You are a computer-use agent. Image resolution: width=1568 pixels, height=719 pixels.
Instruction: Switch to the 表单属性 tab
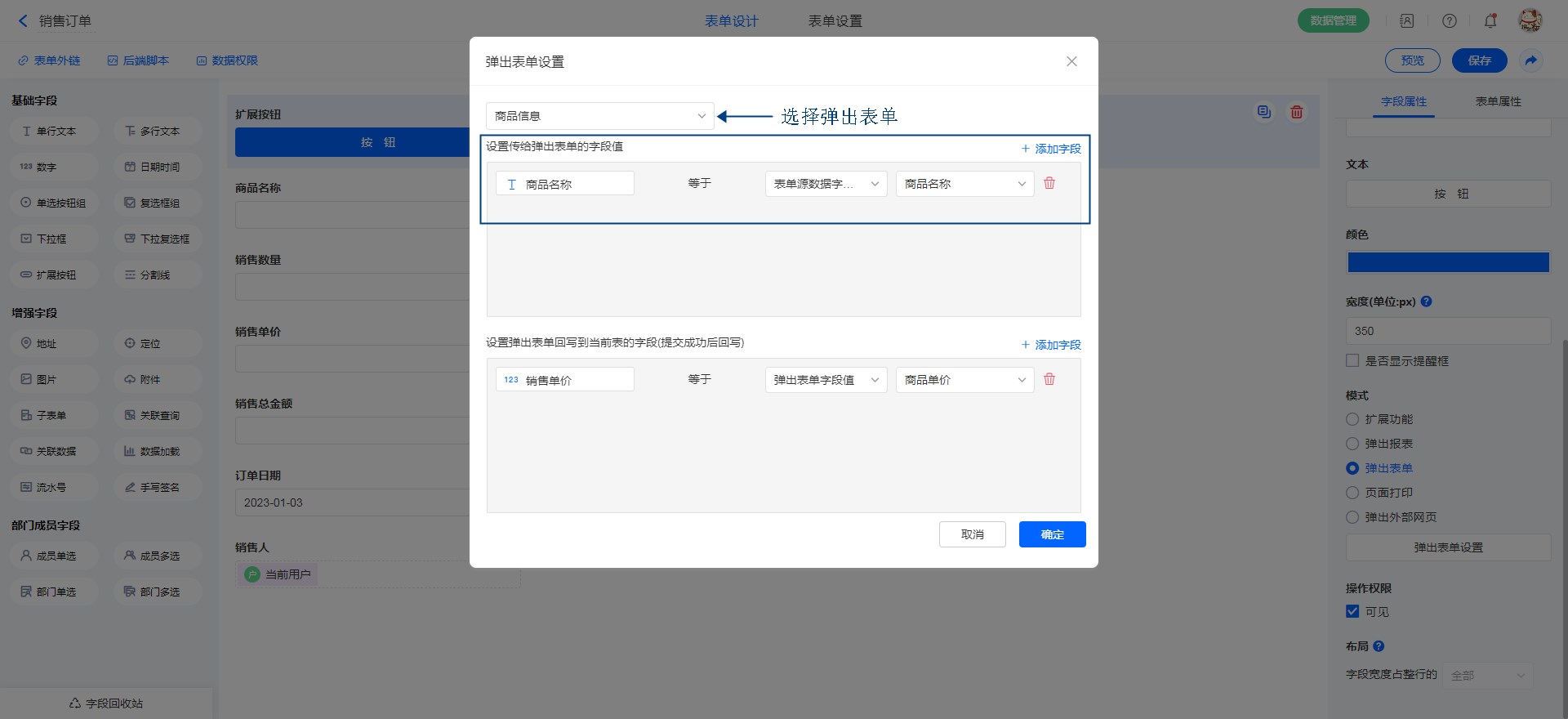point(1498,101)
